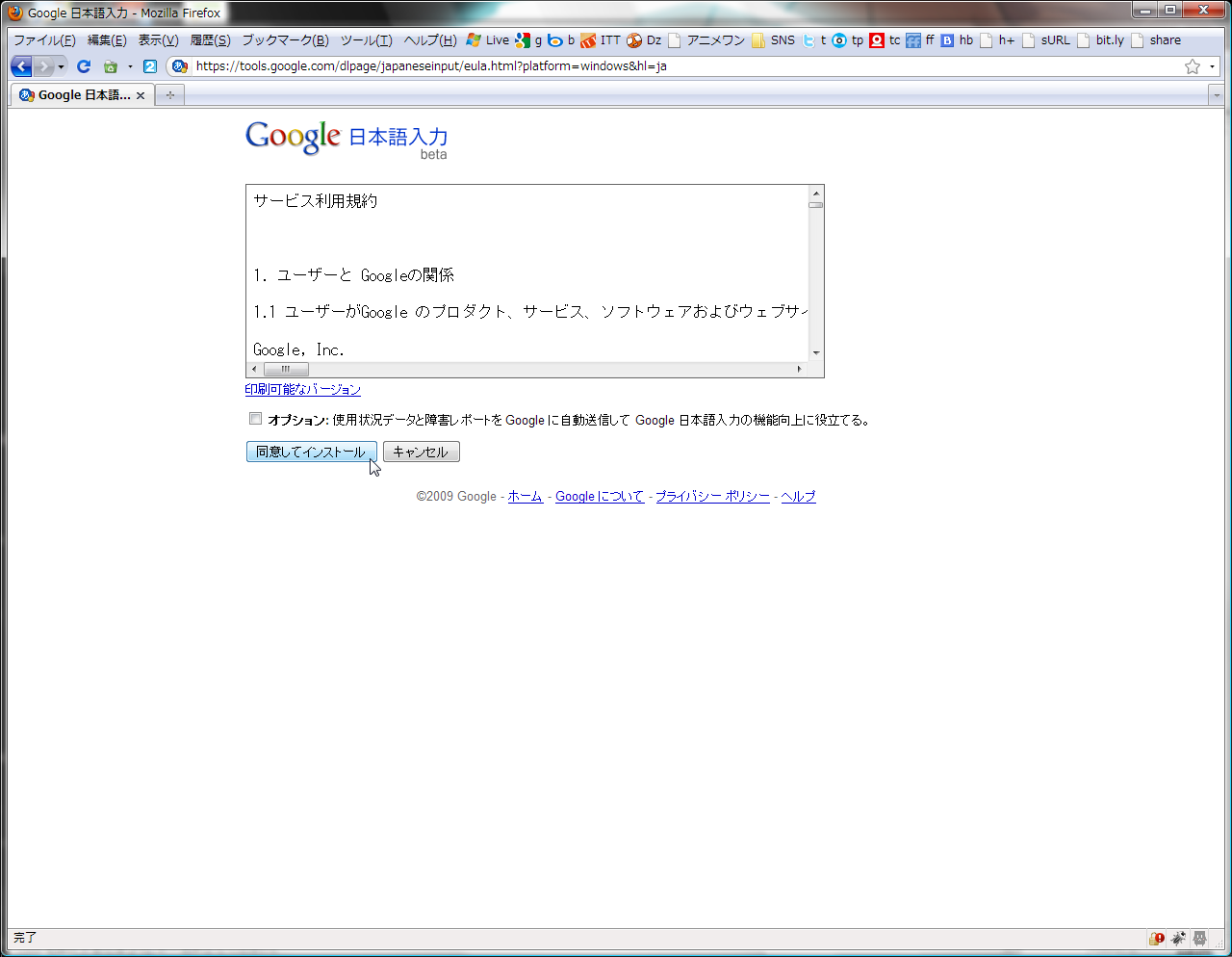Open the 'b' bookmark
This screenshot has height=957, width=1232.
point(561,40)
